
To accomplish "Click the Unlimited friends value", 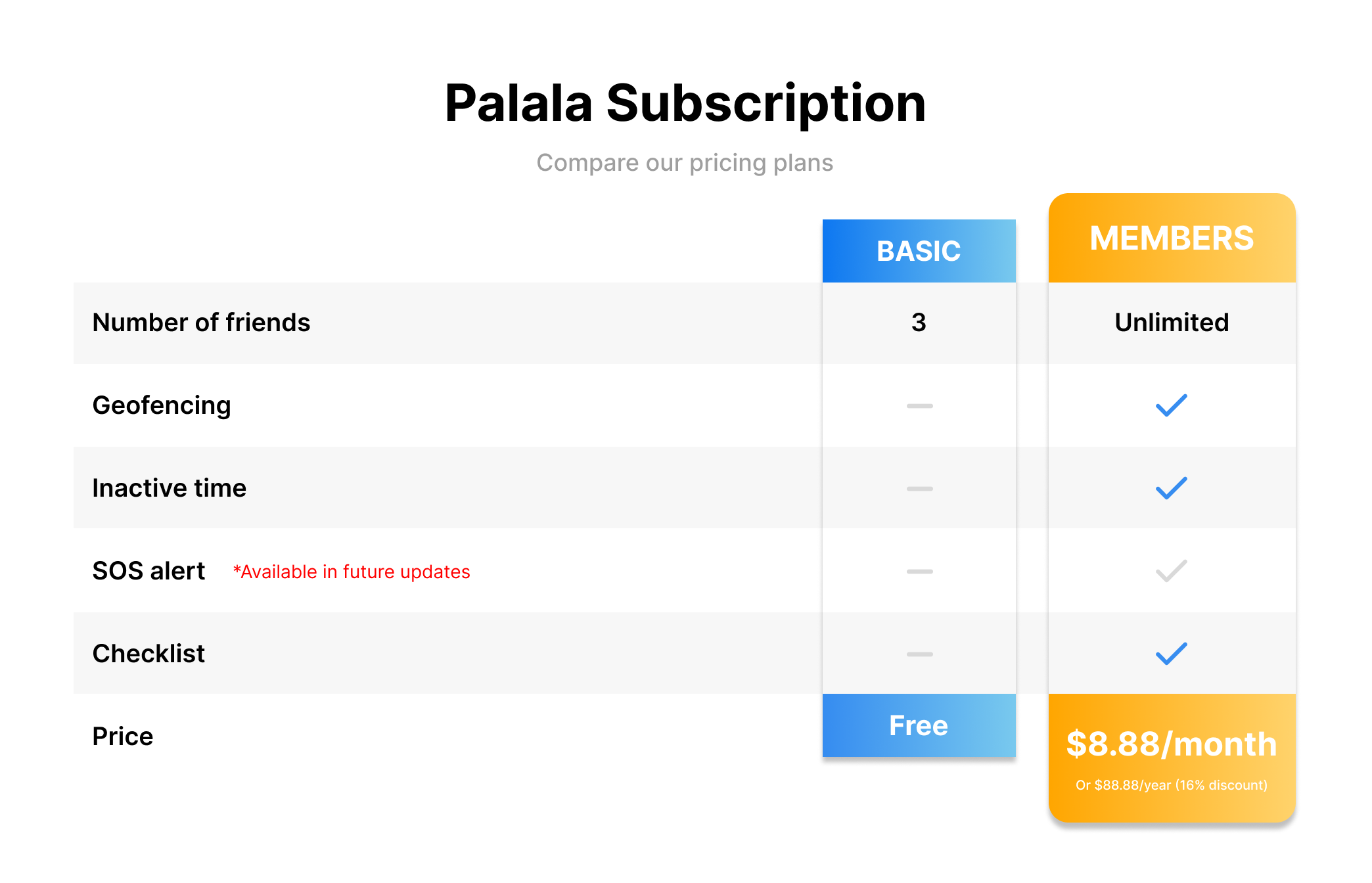I will (1172, 323).
